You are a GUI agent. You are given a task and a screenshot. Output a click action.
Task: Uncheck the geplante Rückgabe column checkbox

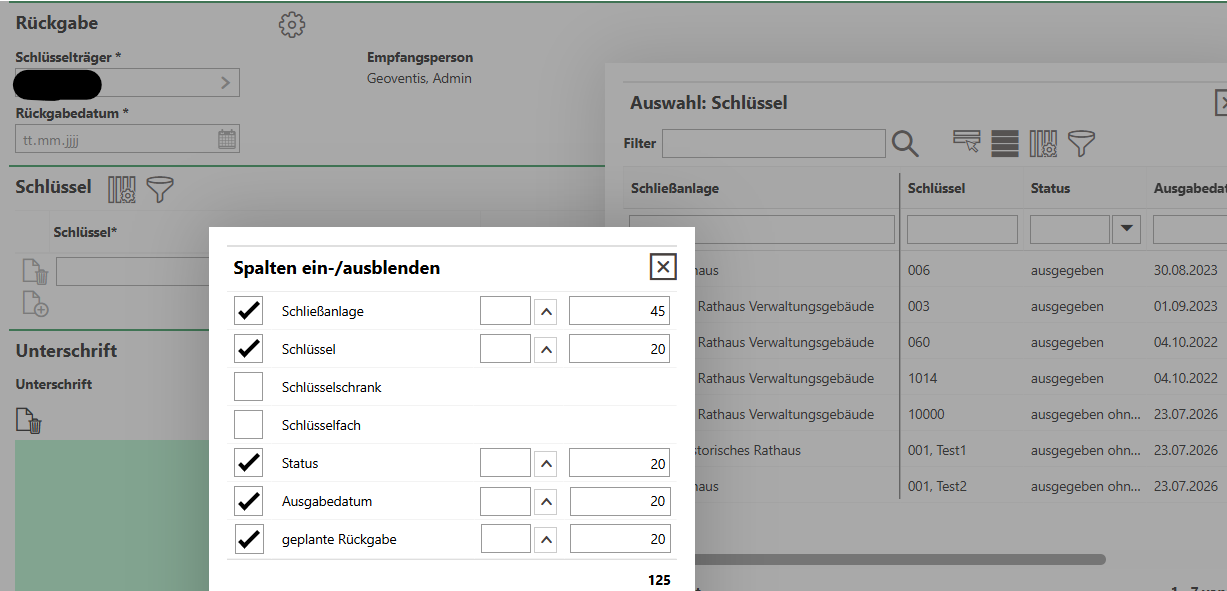click(x=248, y=539)
